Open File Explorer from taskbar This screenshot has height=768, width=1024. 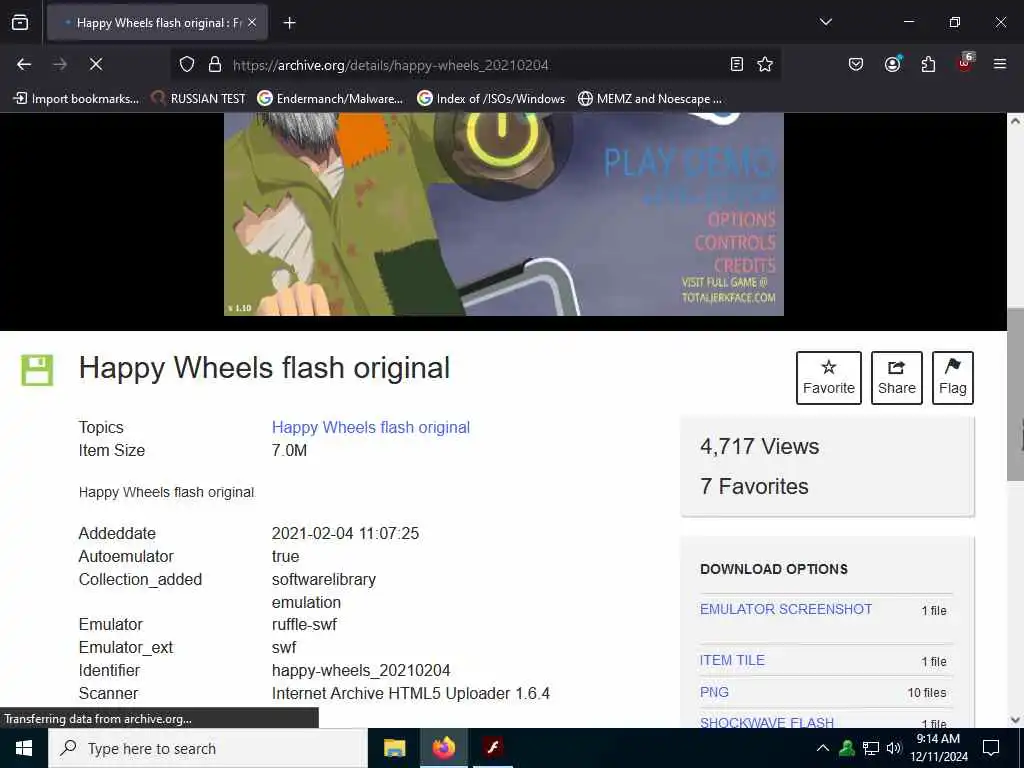tap(394, 748)
